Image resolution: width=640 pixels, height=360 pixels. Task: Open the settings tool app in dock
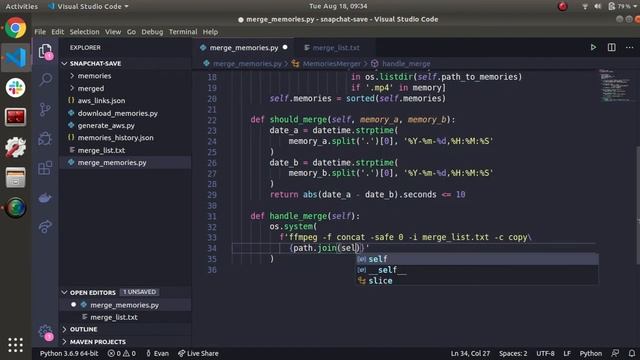pyautogui.click(x=16, y=147)
